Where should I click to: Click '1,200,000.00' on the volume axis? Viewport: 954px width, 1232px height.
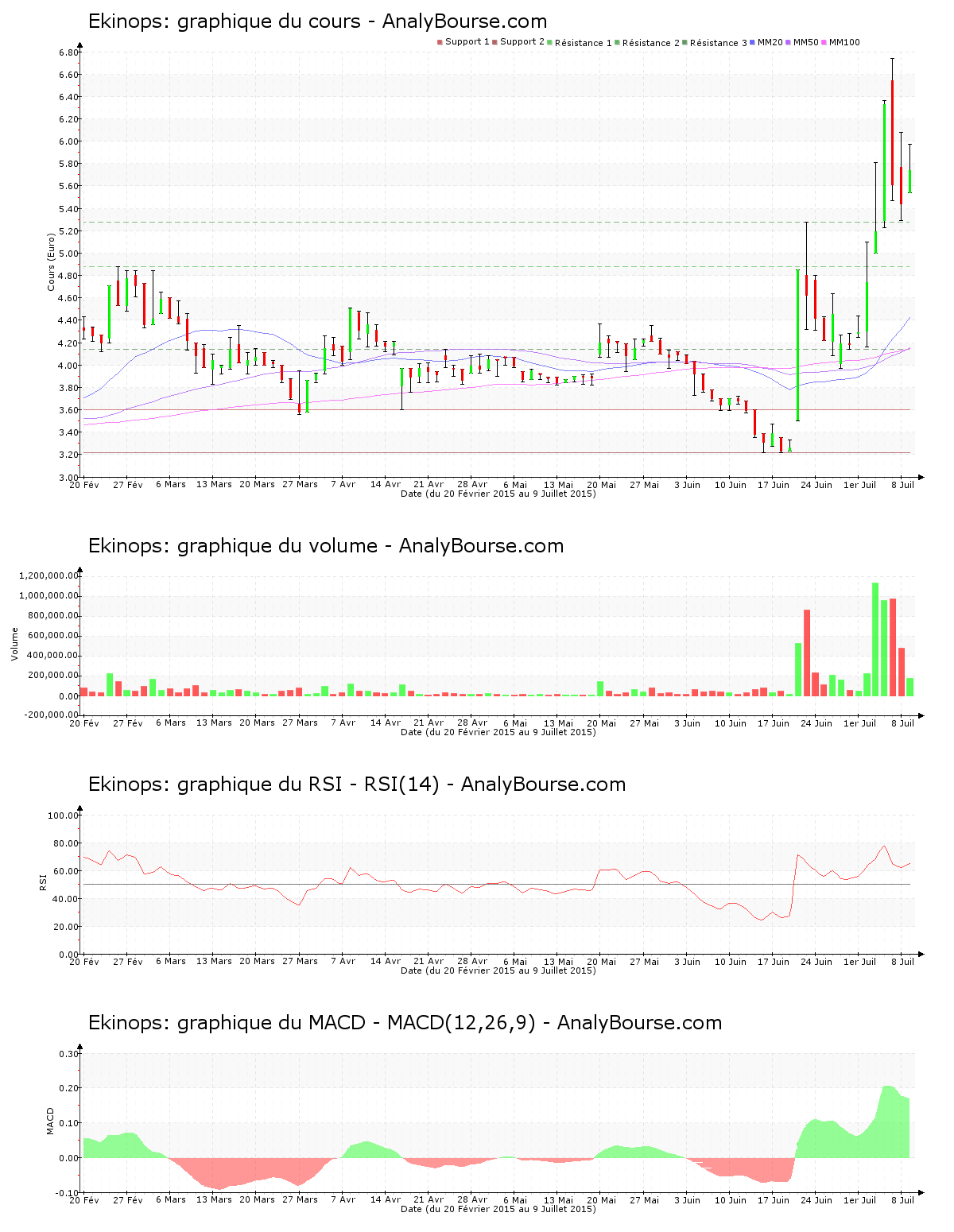(x=49, y=575)
